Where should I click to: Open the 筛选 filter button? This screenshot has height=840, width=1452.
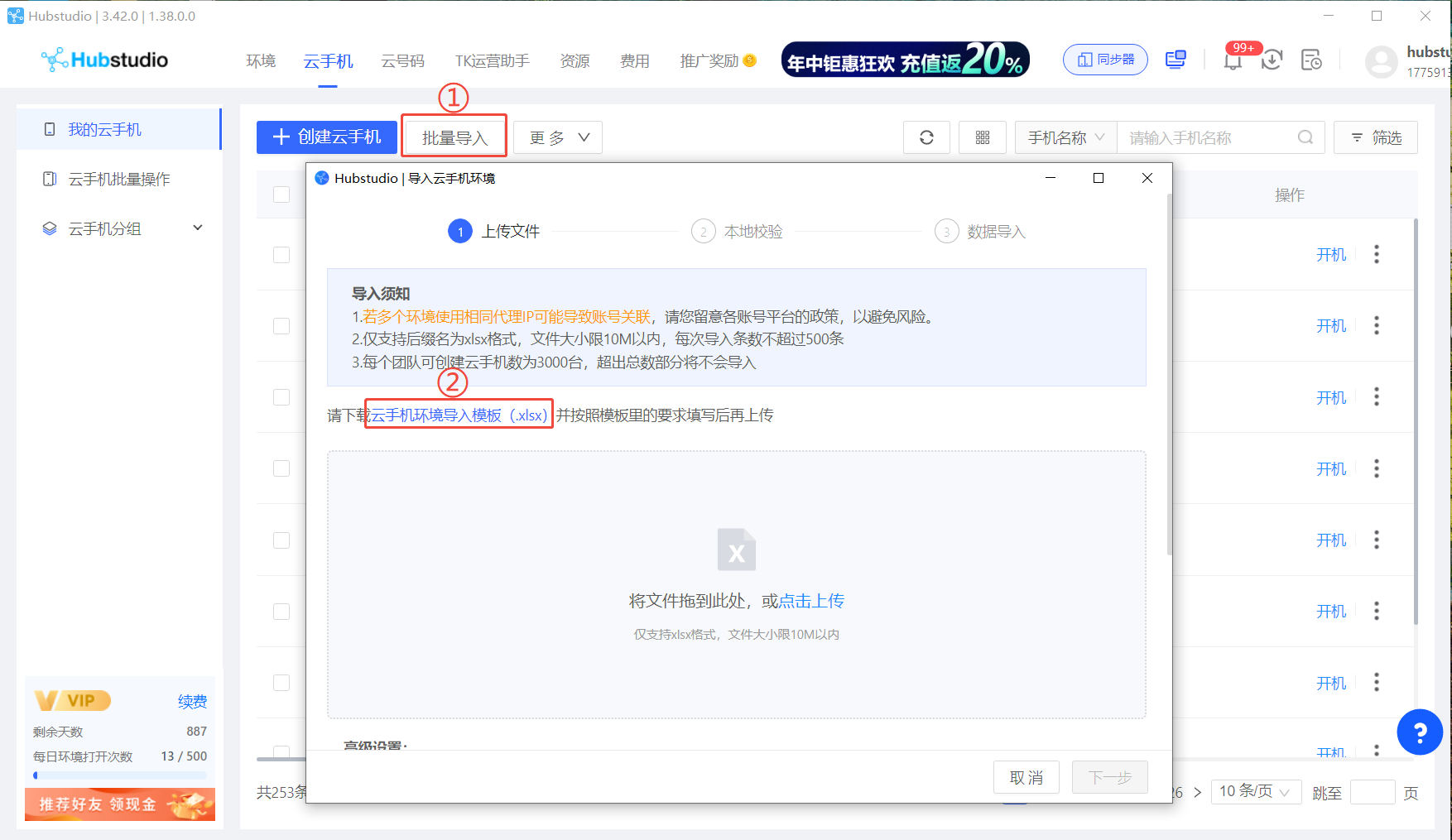coord(1376,137)
